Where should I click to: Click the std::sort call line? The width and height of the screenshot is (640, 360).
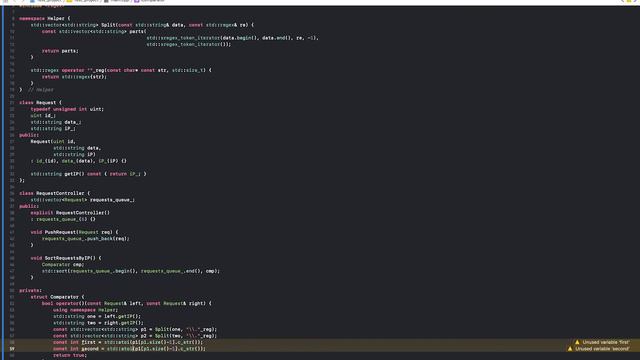(x=131, y=271)
